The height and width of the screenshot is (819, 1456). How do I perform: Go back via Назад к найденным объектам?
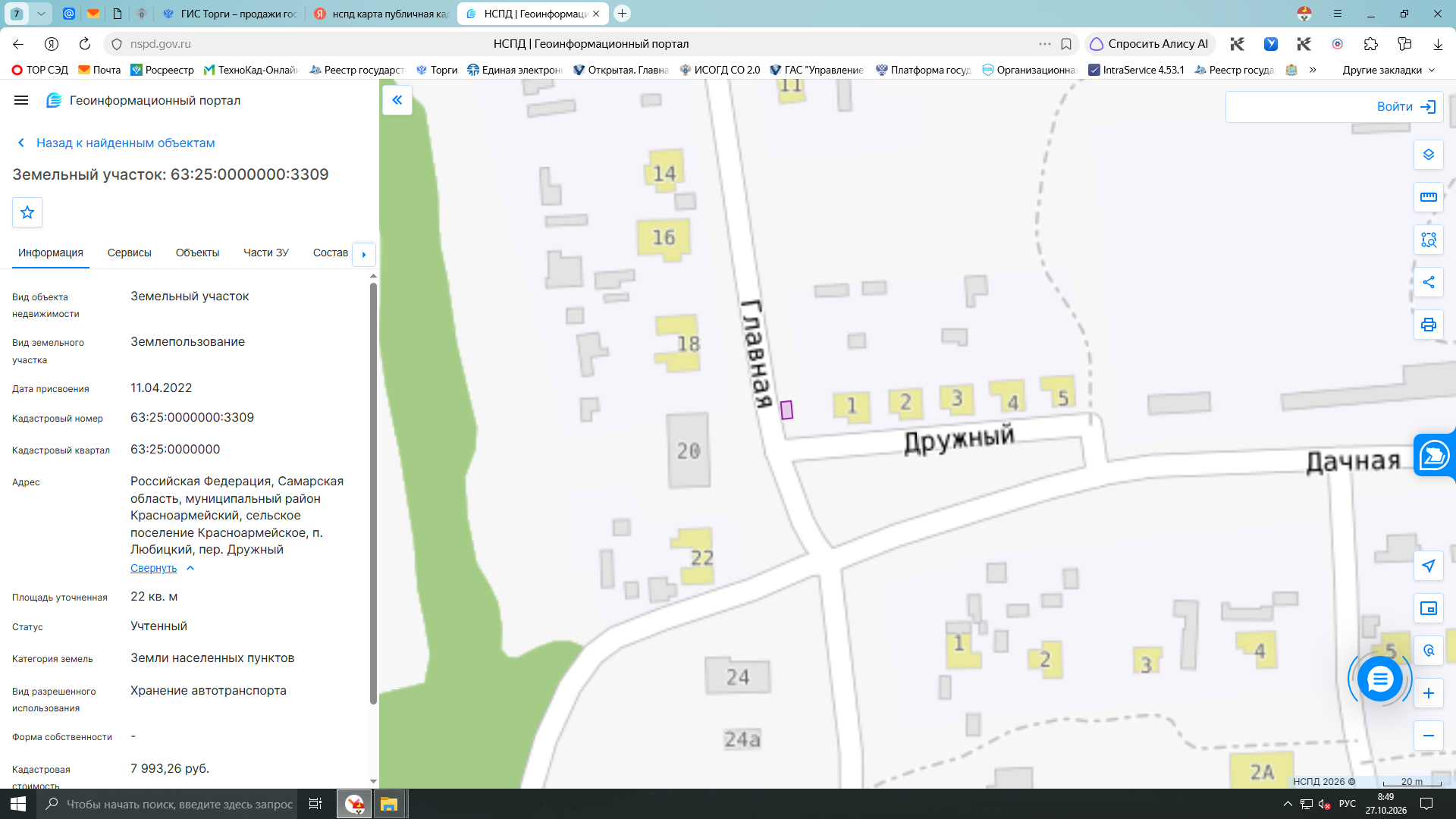(x=116, y=143)
